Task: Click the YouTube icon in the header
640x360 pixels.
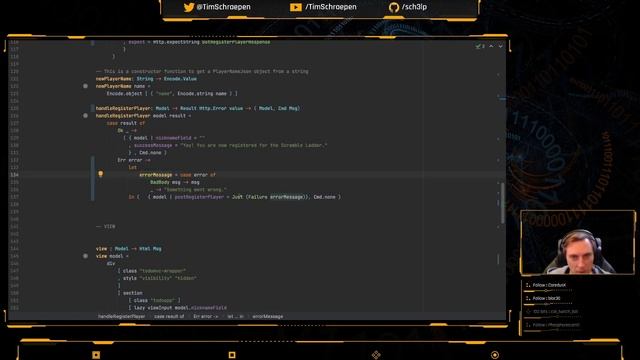Action: [296, 7]
